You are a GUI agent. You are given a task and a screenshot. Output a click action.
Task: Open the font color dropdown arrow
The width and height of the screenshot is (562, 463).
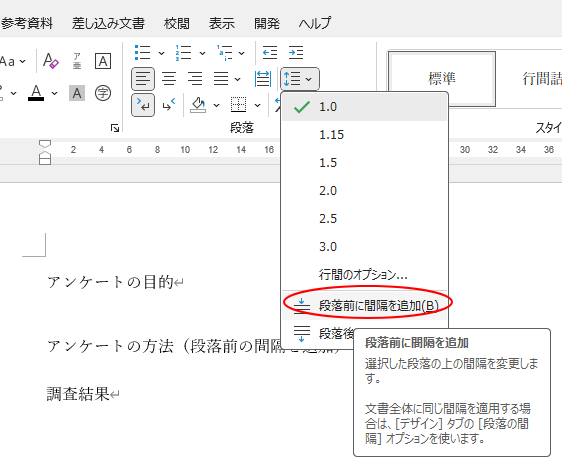pos(54,94)
